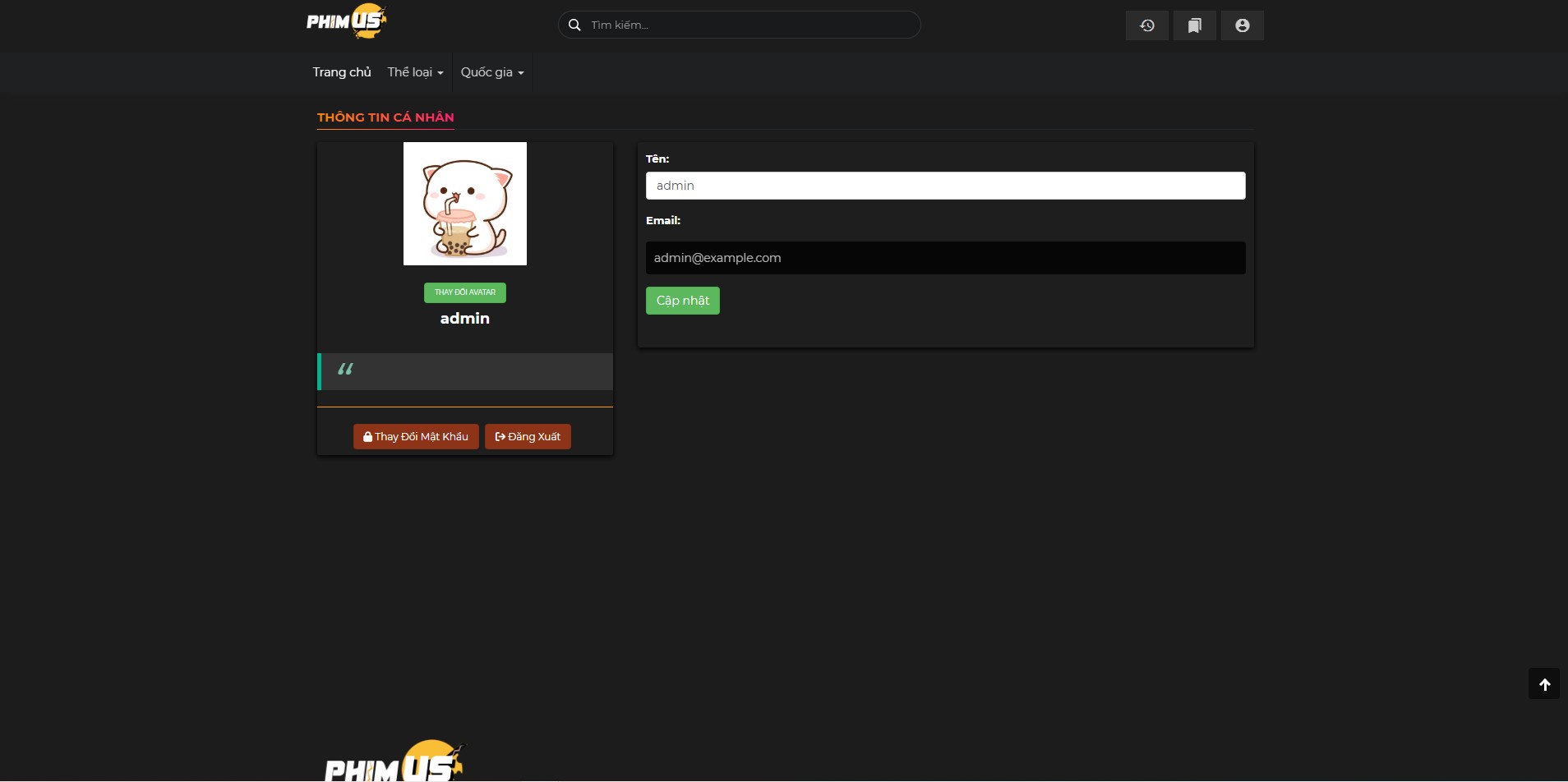
Task: Click the user account icon
Action: pyautogui.click(x=1242, y=25)
